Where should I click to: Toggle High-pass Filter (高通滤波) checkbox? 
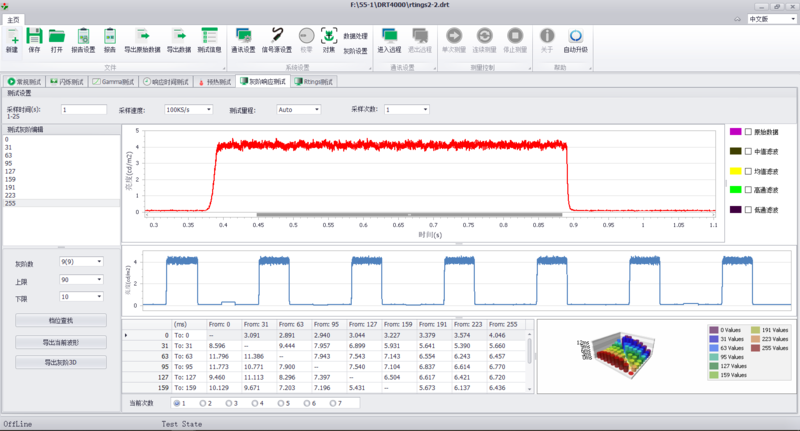(748, 190)
